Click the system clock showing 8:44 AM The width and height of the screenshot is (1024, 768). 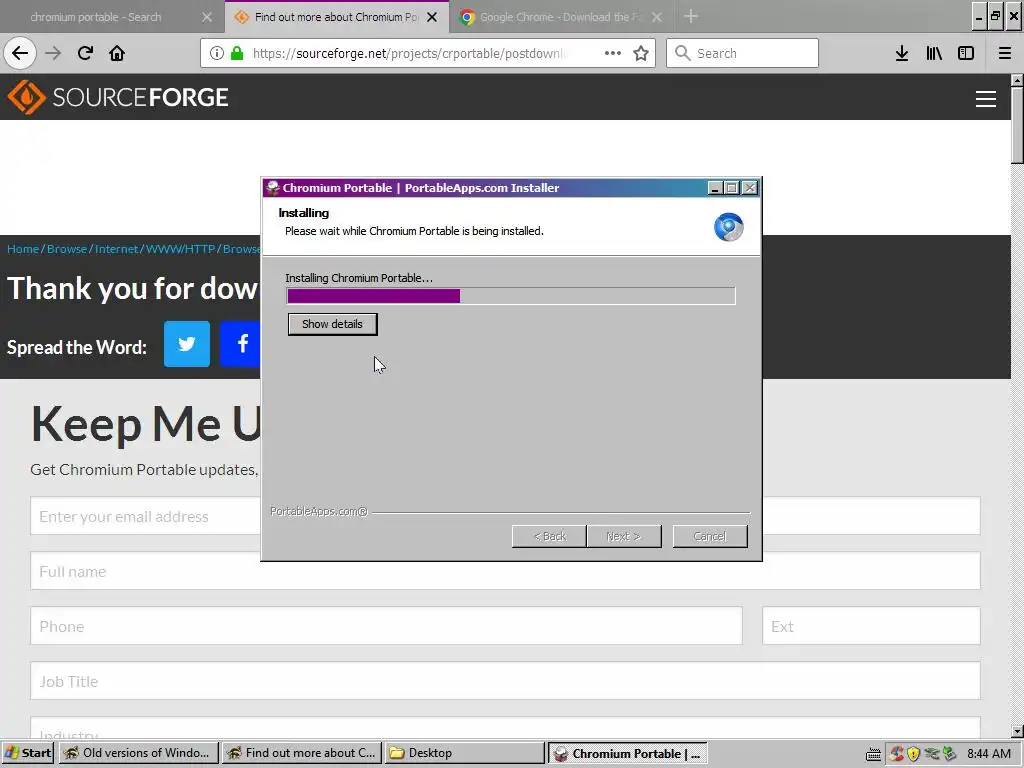(989, 754)
